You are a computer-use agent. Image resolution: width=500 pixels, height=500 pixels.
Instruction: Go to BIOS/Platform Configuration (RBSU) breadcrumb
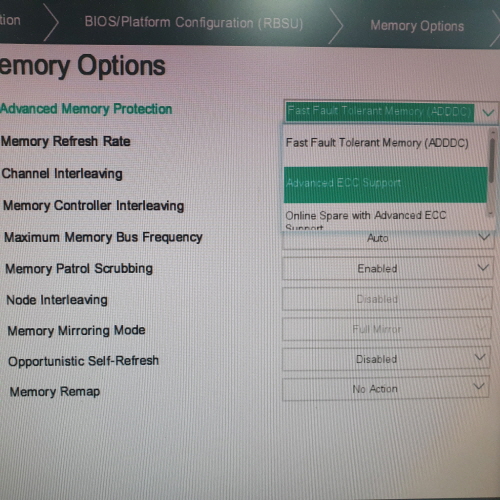(194, 23)
